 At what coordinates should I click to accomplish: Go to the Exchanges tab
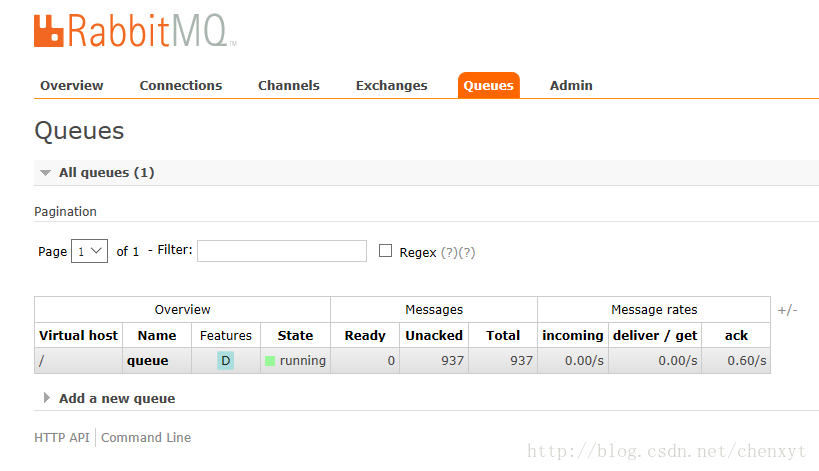click(x=392, y=86)
